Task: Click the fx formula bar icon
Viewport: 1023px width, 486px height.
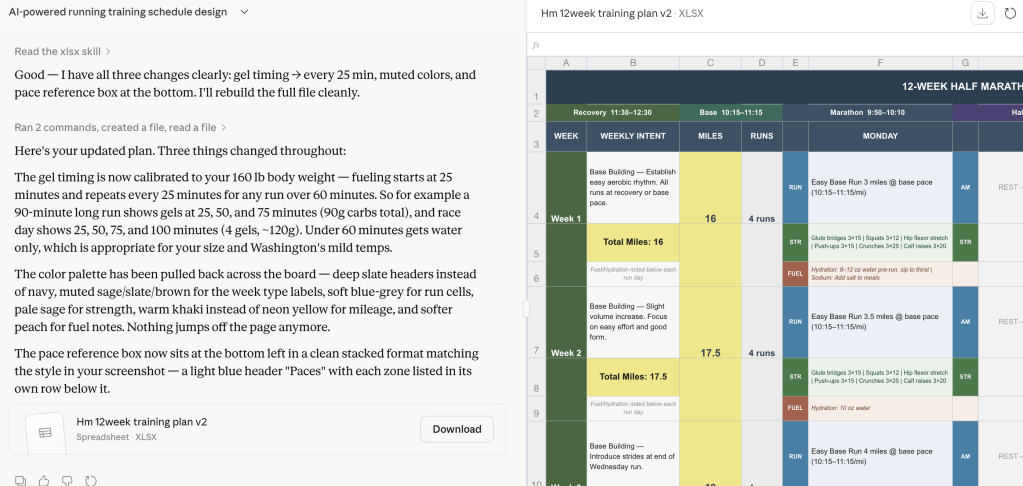Action: point(536,45)
